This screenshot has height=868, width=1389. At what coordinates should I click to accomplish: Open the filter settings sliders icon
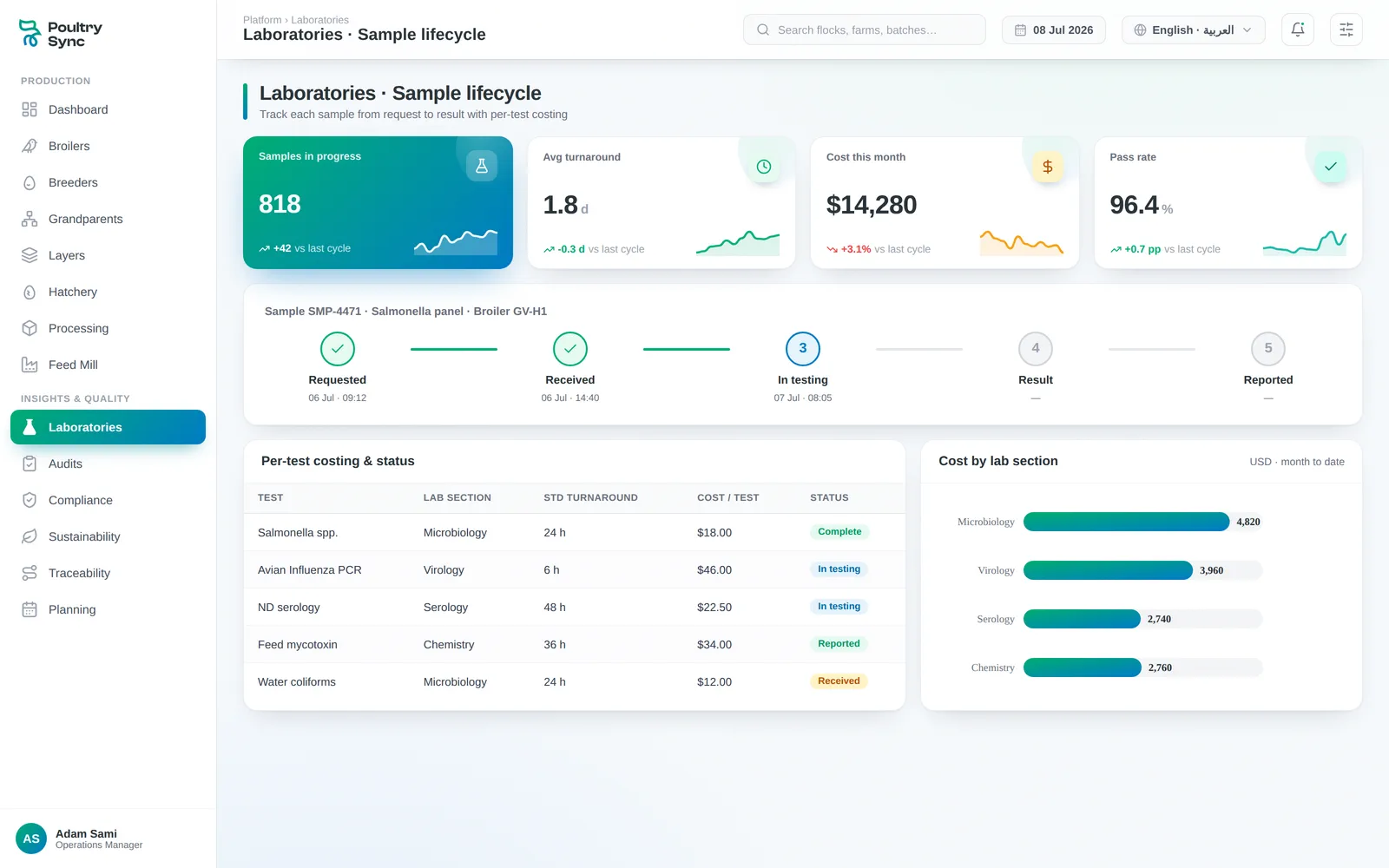click(1346, 30)
